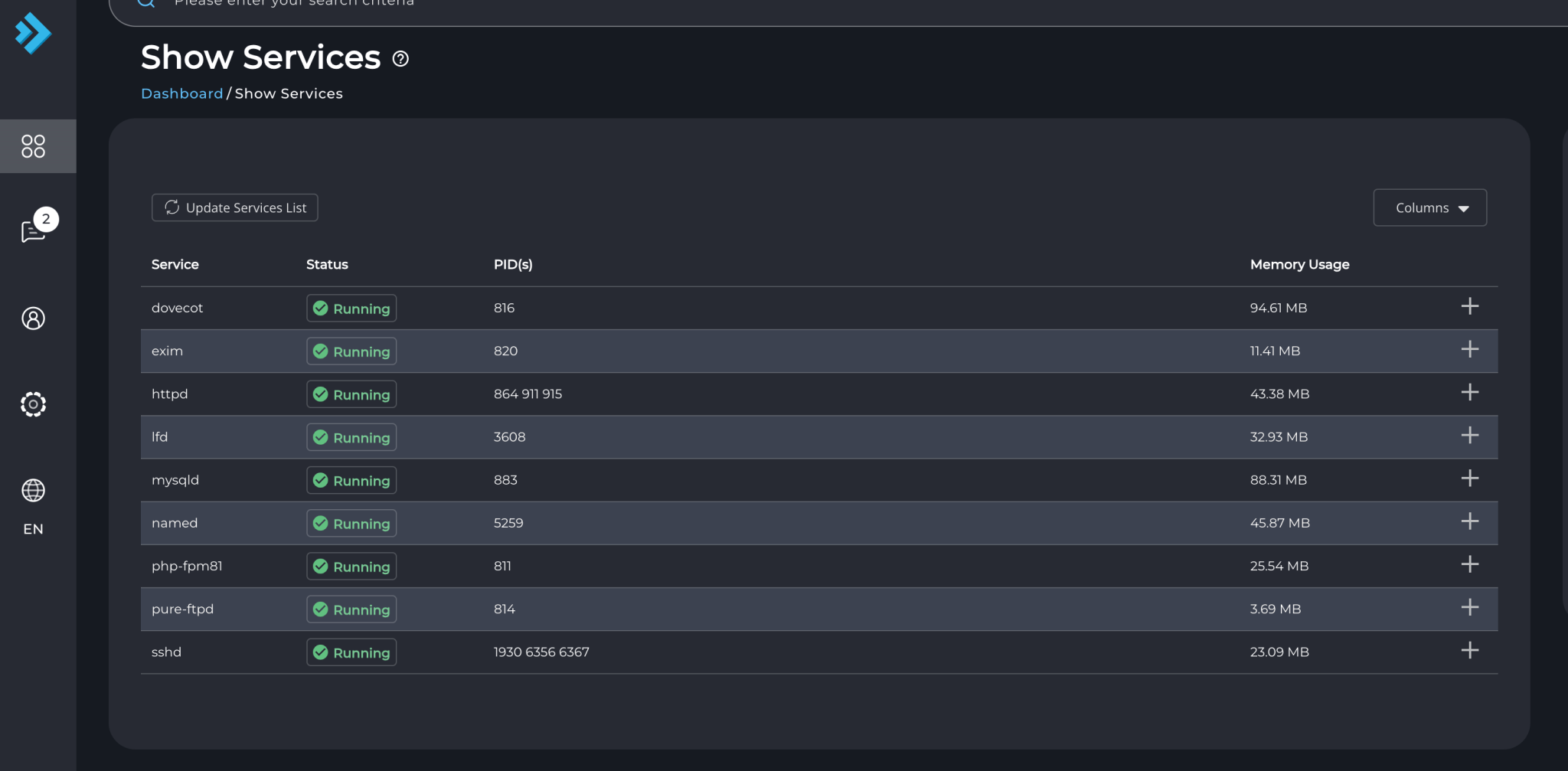Viewport: 1568px width, 771px height.
Task: Select the EN language globe icon
Action: pyautogui.click(x=33, y=491)
